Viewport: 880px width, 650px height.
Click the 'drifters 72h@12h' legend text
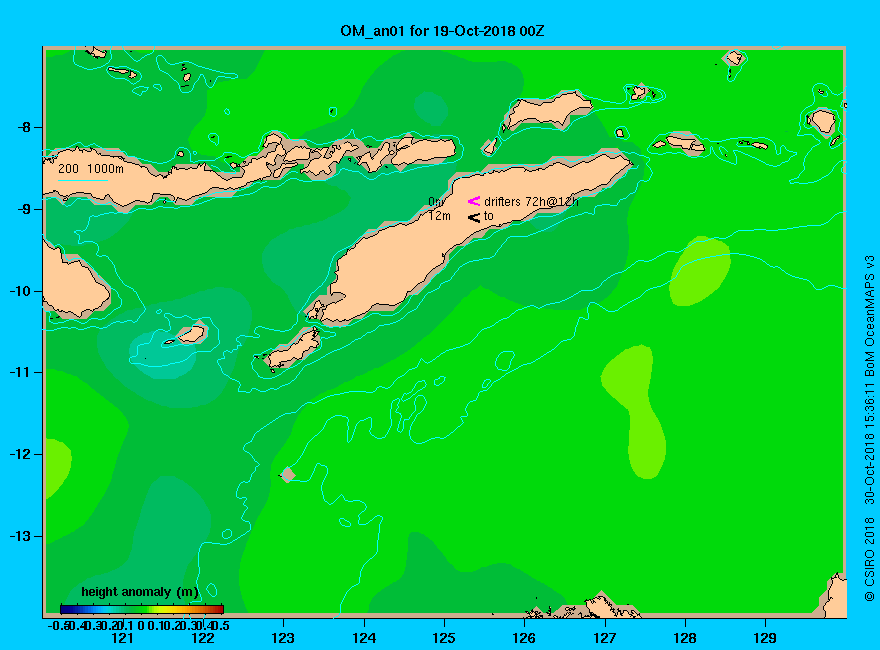pyautogui.click(x=531, y=202)
